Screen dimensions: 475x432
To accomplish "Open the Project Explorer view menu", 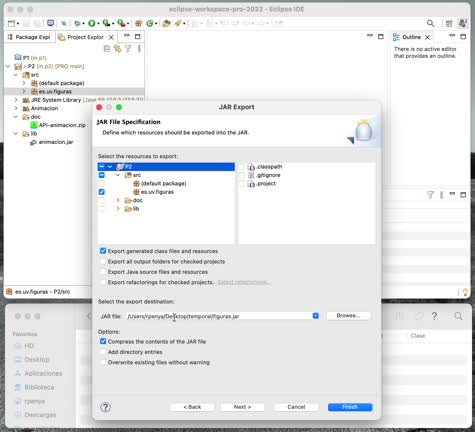I will (x=139, y=49).
